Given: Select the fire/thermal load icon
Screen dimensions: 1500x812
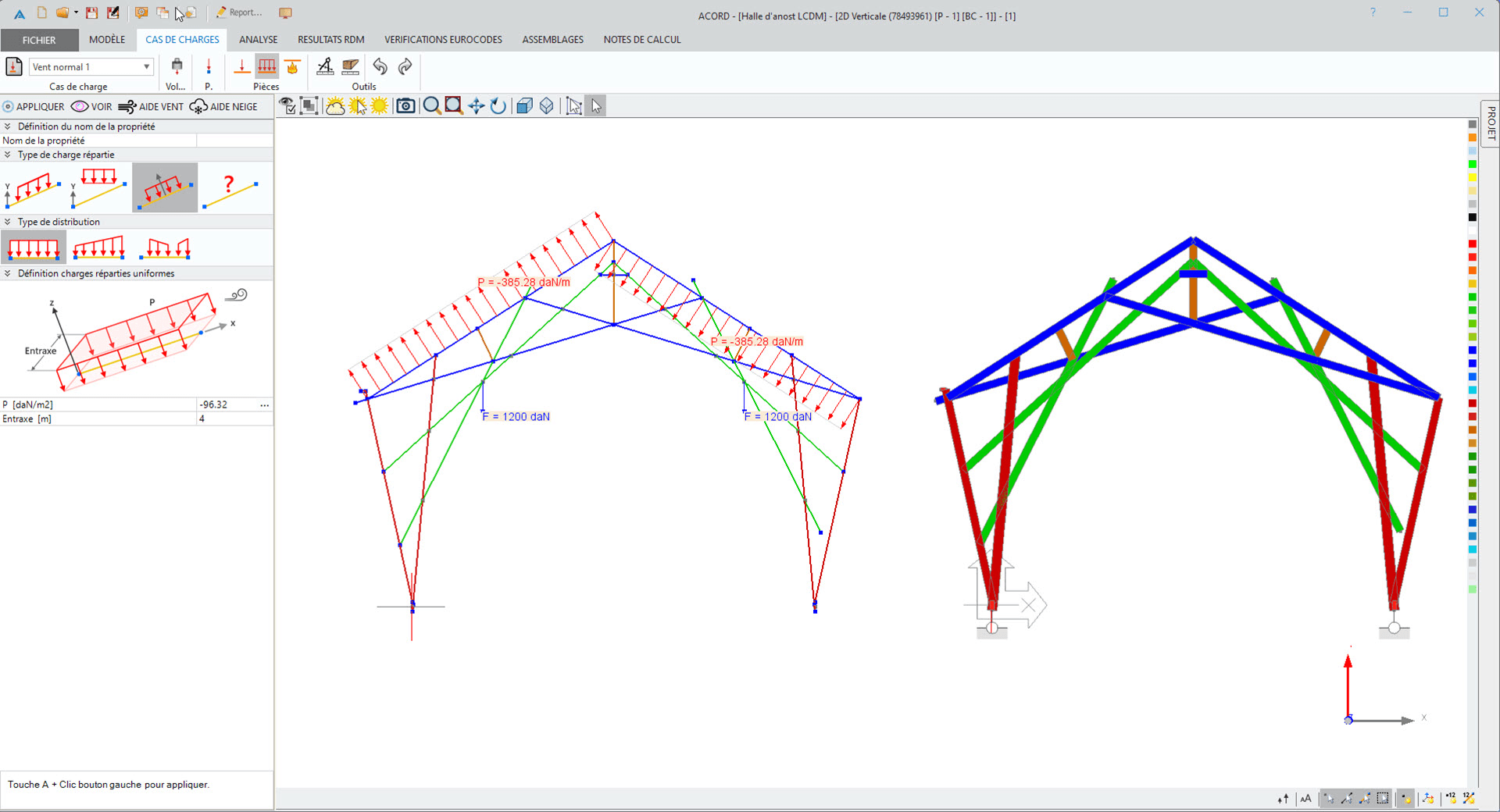Looking at the screenshot, I should (292, 67).
